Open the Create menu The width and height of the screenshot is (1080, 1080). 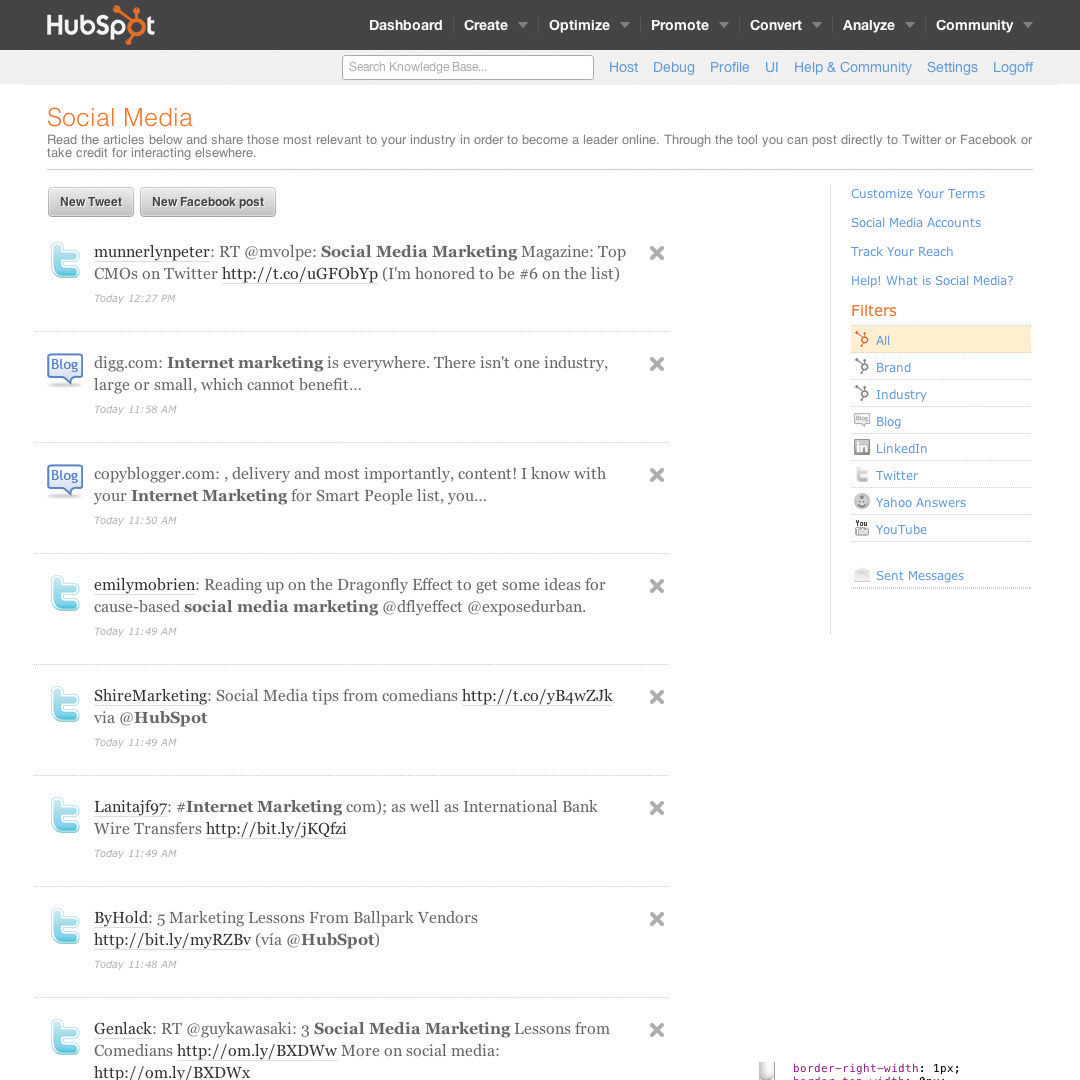point(486,25)
